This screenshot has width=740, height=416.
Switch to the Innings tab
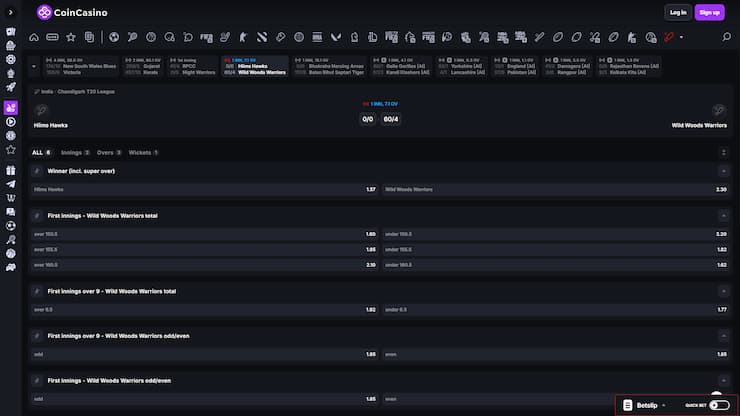click(x=73, y=152)
